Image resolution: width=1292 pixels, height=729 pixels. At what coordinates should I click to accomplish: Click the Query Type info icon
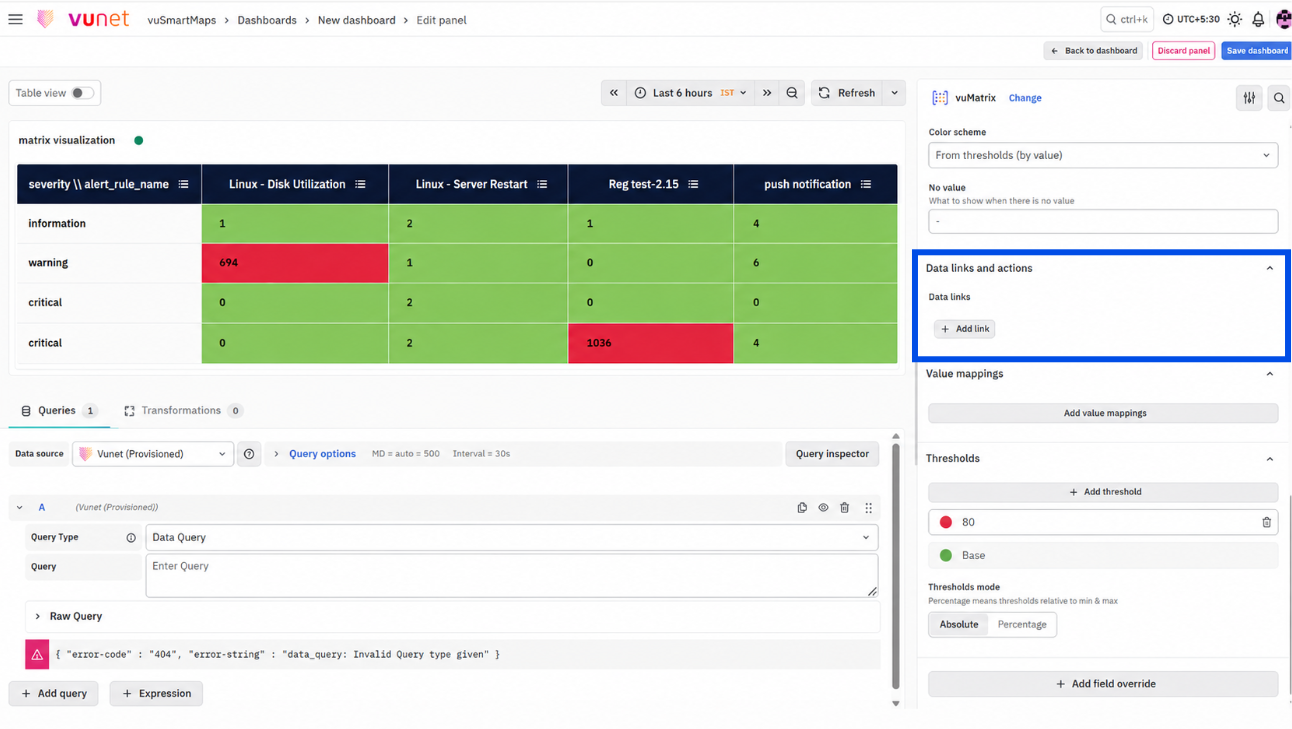coord(131,538)
